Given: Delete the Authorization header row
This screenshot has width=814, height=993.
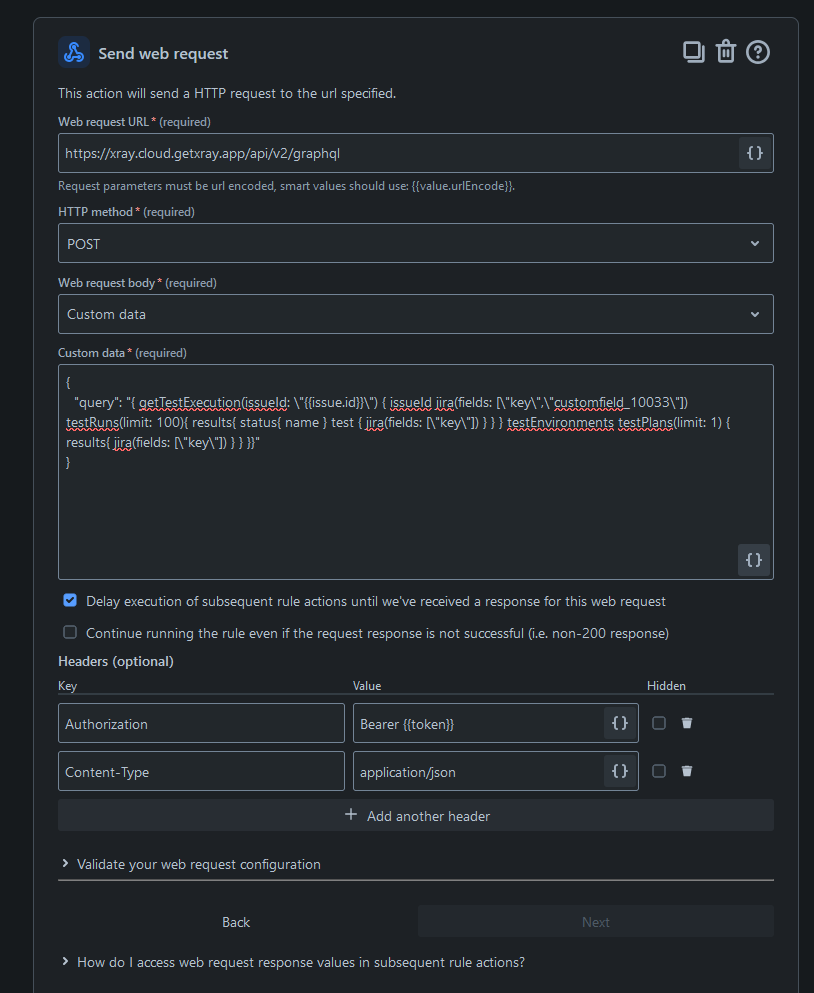Looking at the screenshot, I should (x=687, y=723).
